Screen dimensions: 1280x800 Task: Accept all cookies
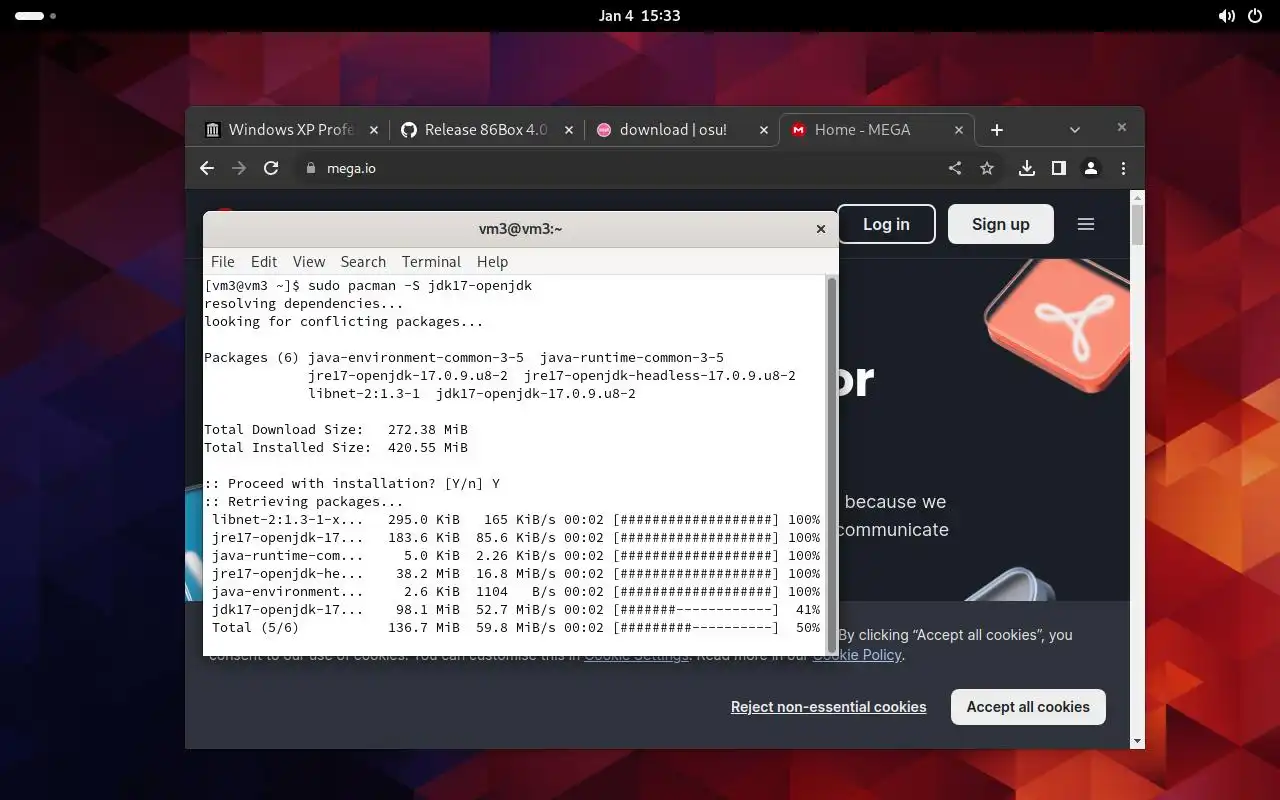1028,707
